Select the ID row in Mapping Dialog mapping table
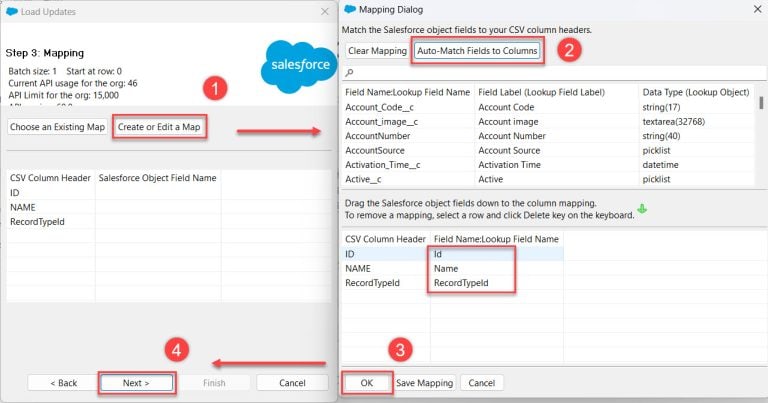The image size is (768, 403). (453, 254)
